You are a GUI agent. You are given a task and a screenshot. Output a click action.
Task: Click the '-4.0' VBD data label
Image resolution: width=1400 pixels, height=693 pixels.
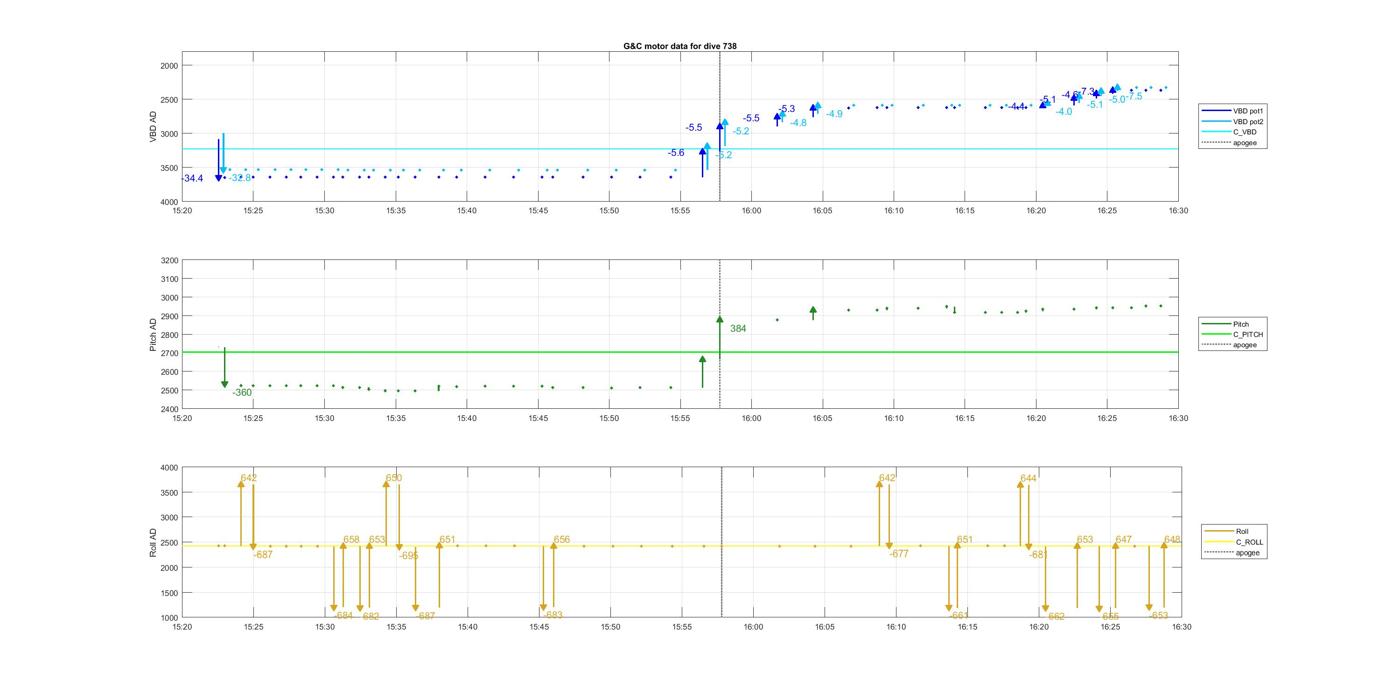1063,112
